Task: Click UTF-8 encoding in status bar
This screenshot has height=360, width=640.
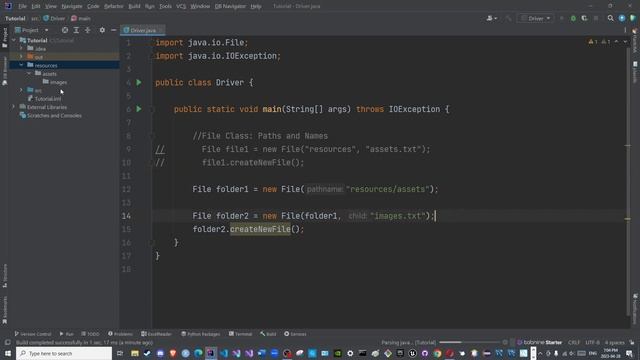Action: click(x=592, y=342)
